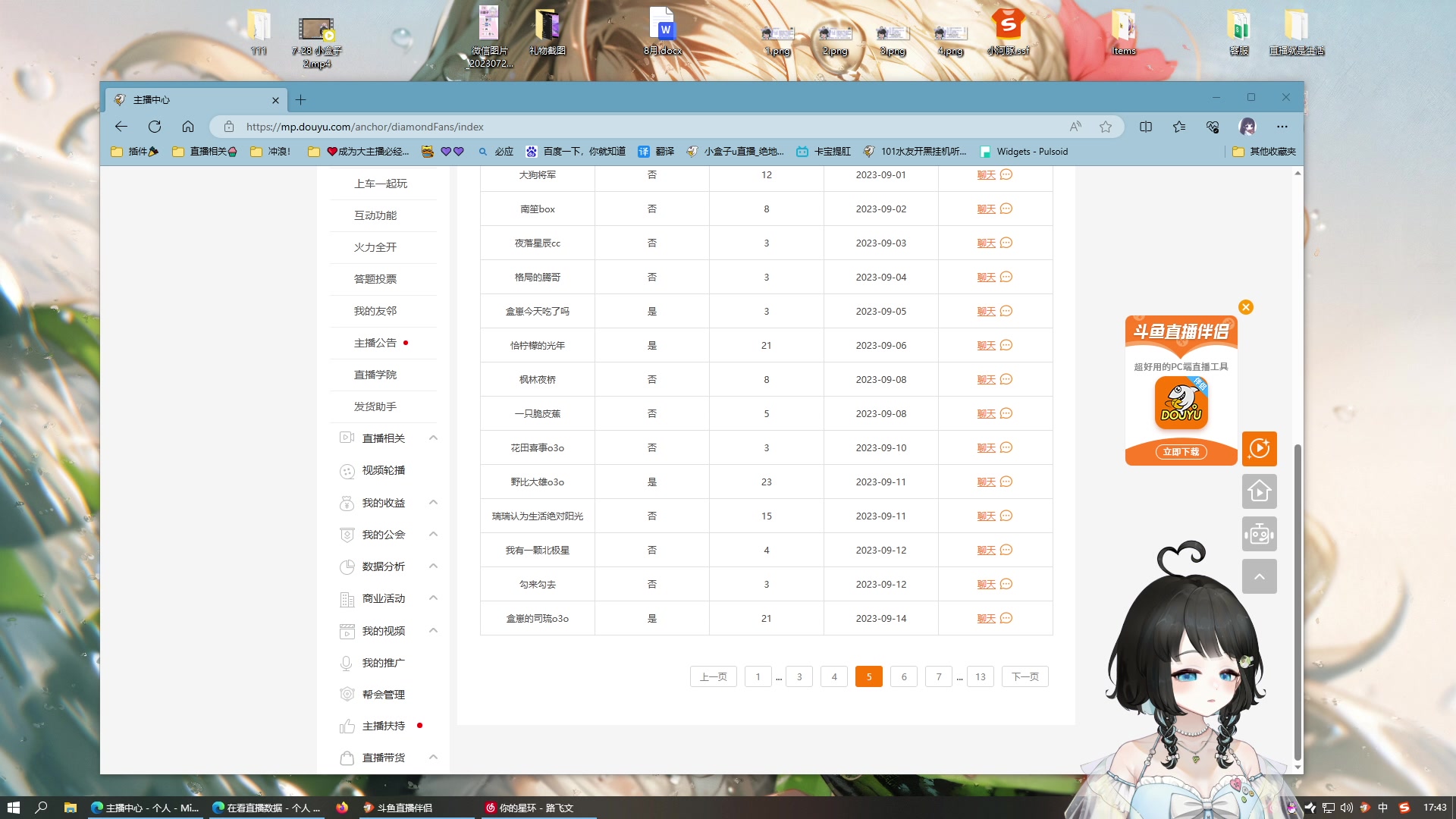Click the 我的收益 money bag icon
The width and height of the screenshot is (1456, 819).
click(x=347, y=503)
